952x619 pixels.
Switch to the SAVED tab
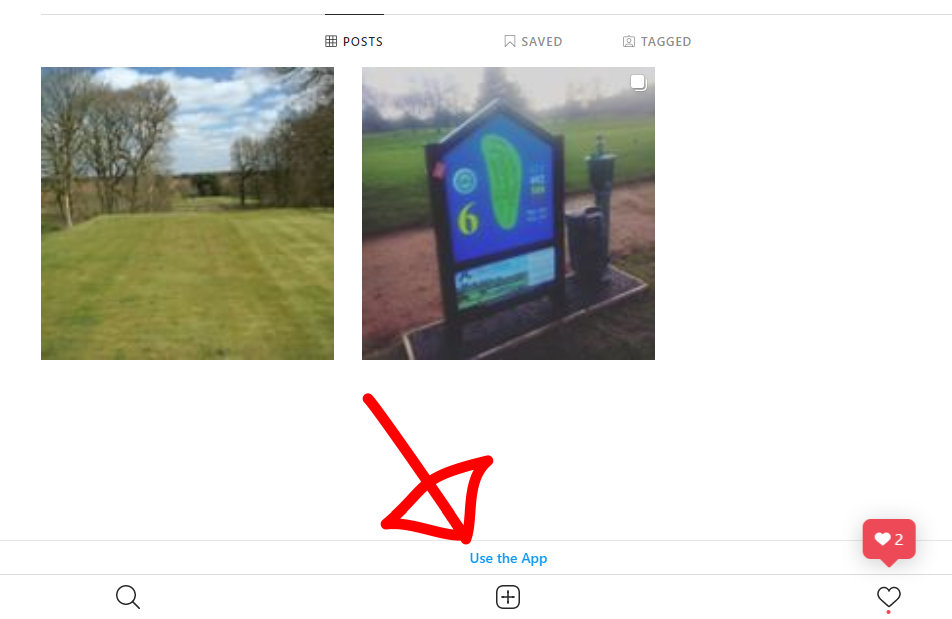[x=533, y=41]
